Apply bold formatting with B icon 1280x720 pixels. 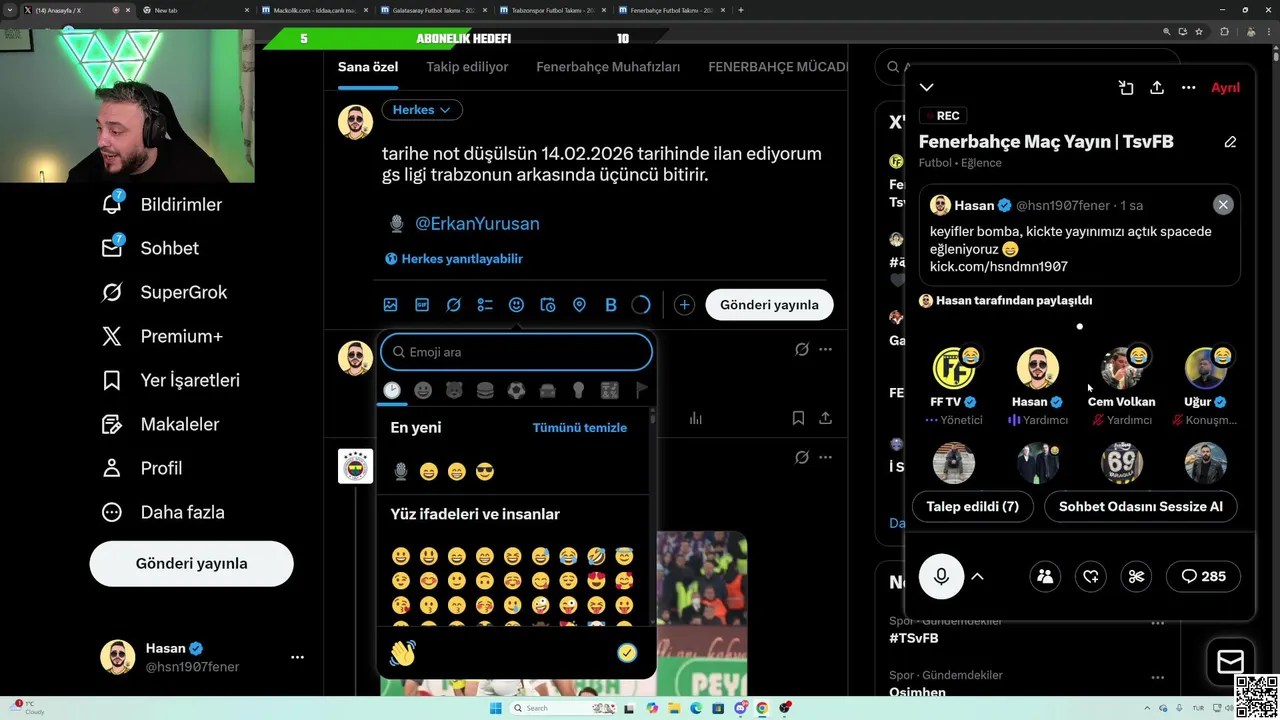tap(611, 305)
